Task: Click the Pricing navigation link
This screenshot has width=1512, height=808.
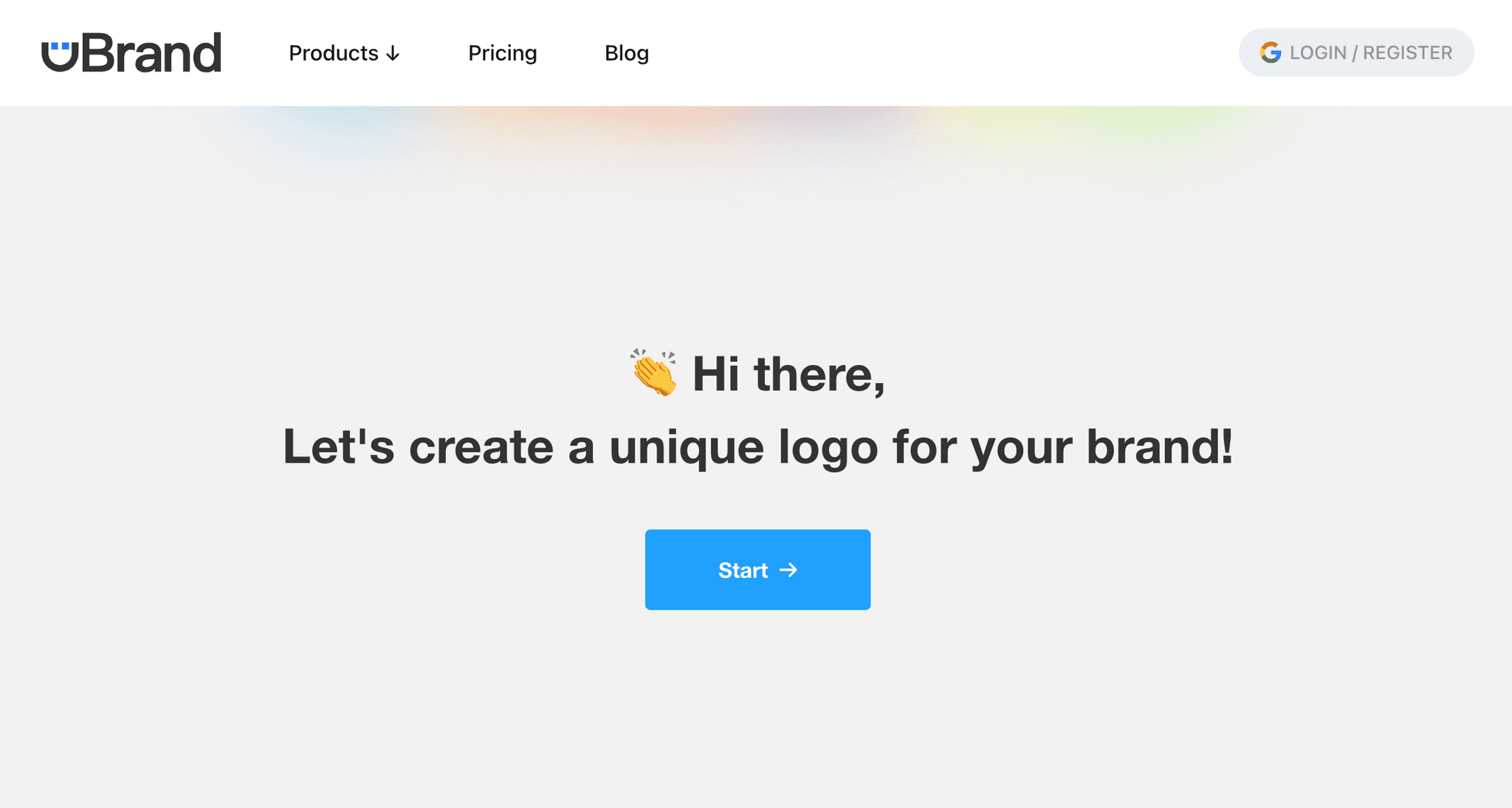Action: point(502,53)
